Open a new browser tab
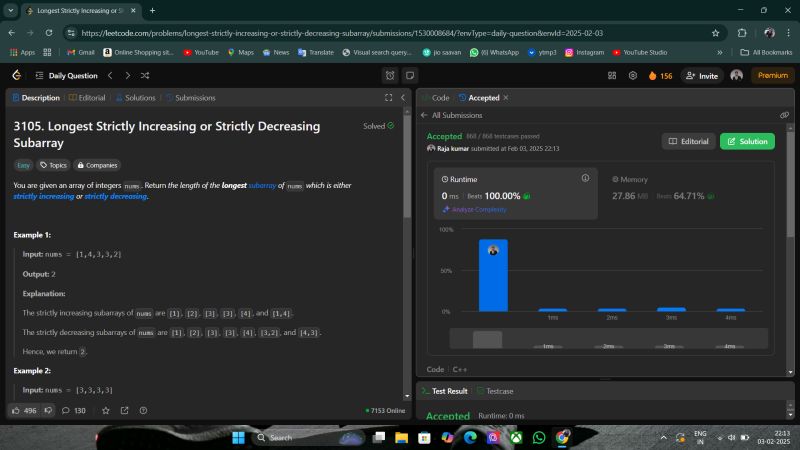 [x=153, y=10]
